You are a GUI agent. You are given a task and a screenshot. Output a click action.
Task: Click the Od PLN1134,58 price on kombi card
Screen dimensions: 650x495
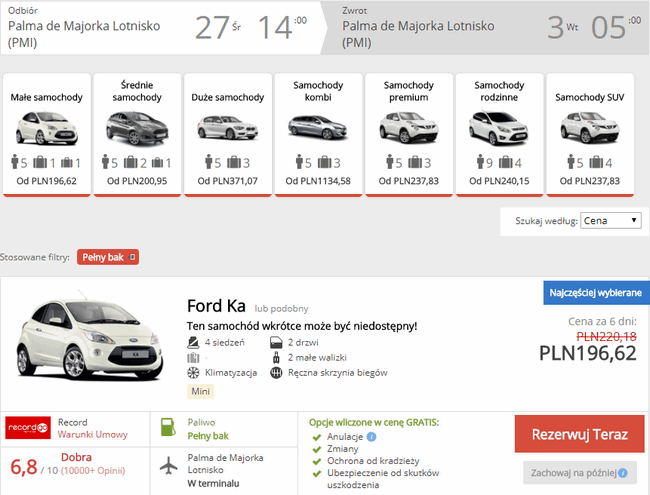[x=318, y=181]
